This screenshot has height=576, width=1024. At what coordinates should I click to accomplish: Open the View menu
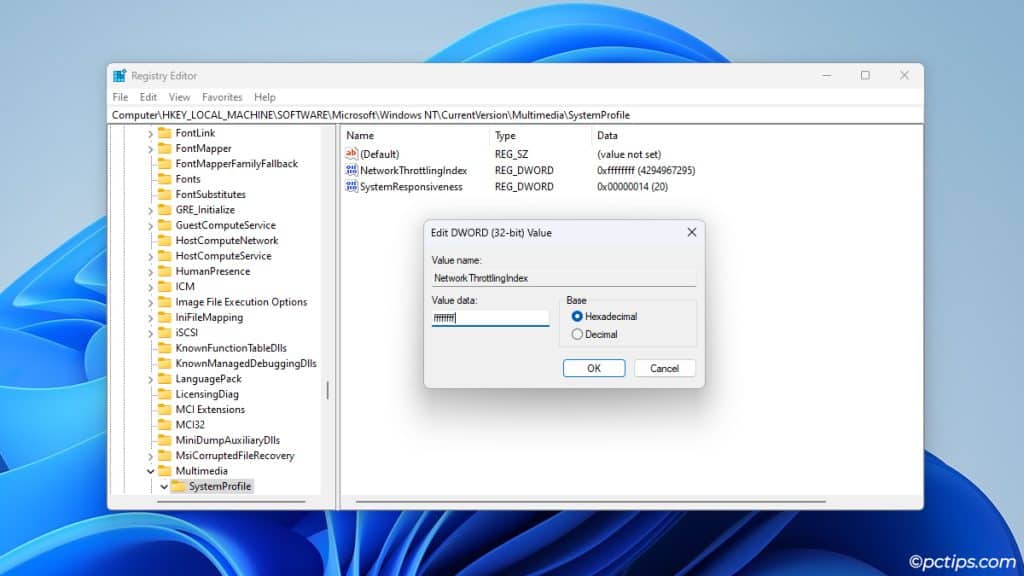pos(177,97)
